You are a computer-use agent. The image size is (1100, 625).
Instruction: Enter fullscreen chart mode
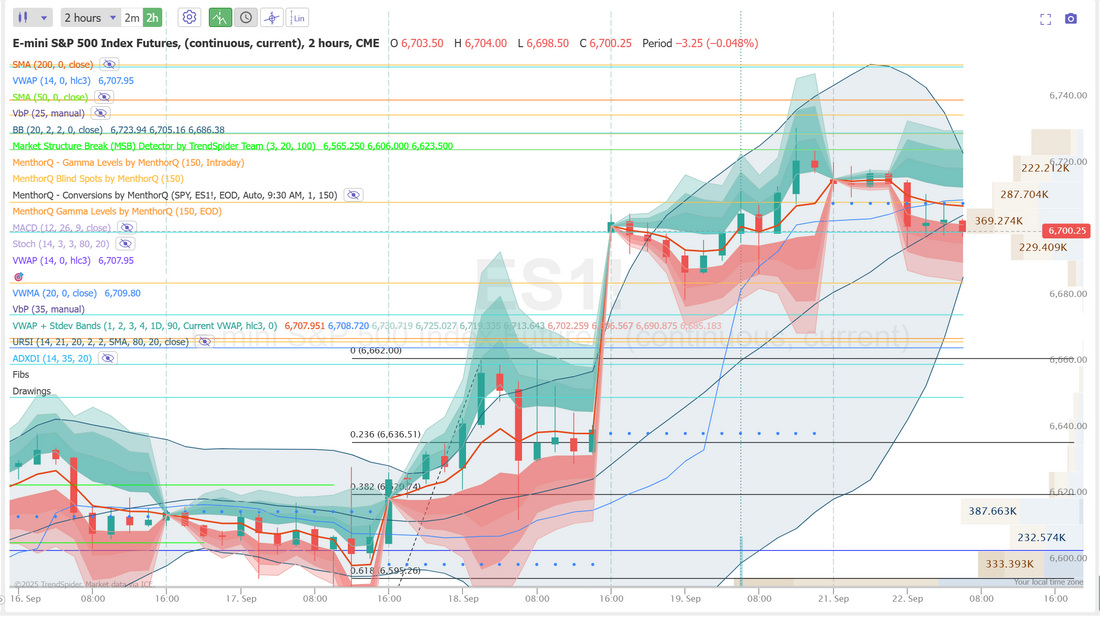tap(1046, 19)
